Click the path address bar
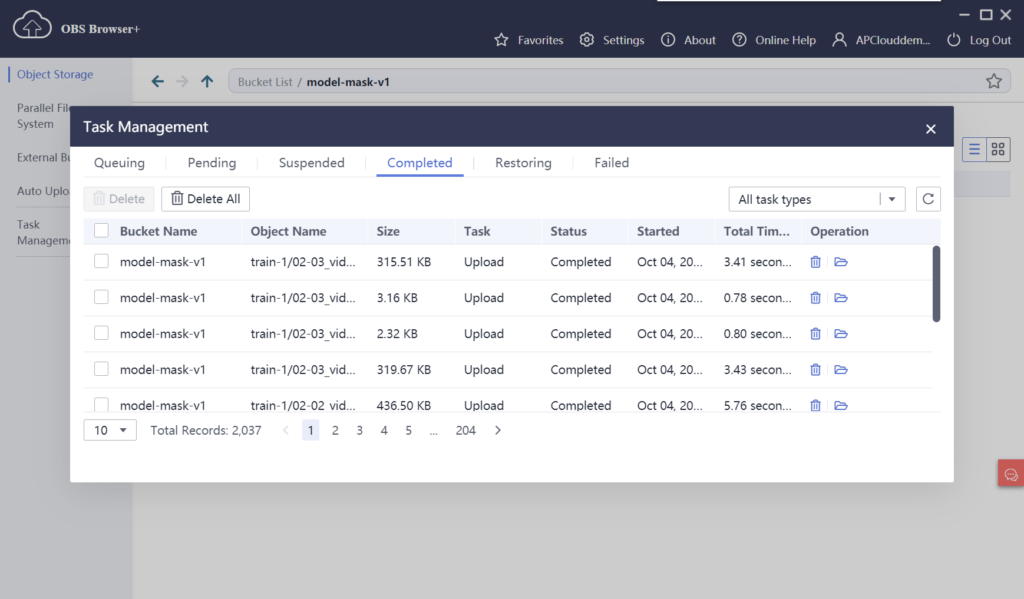 pos(619,82)
